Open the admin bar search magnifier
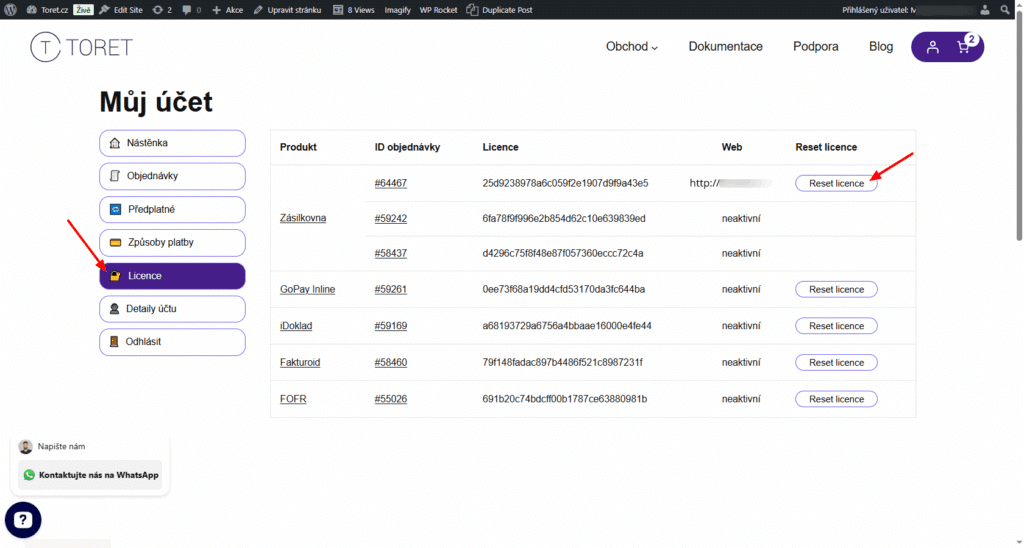The width and height of the screenshot is (1024, 548). point(1005,10)
